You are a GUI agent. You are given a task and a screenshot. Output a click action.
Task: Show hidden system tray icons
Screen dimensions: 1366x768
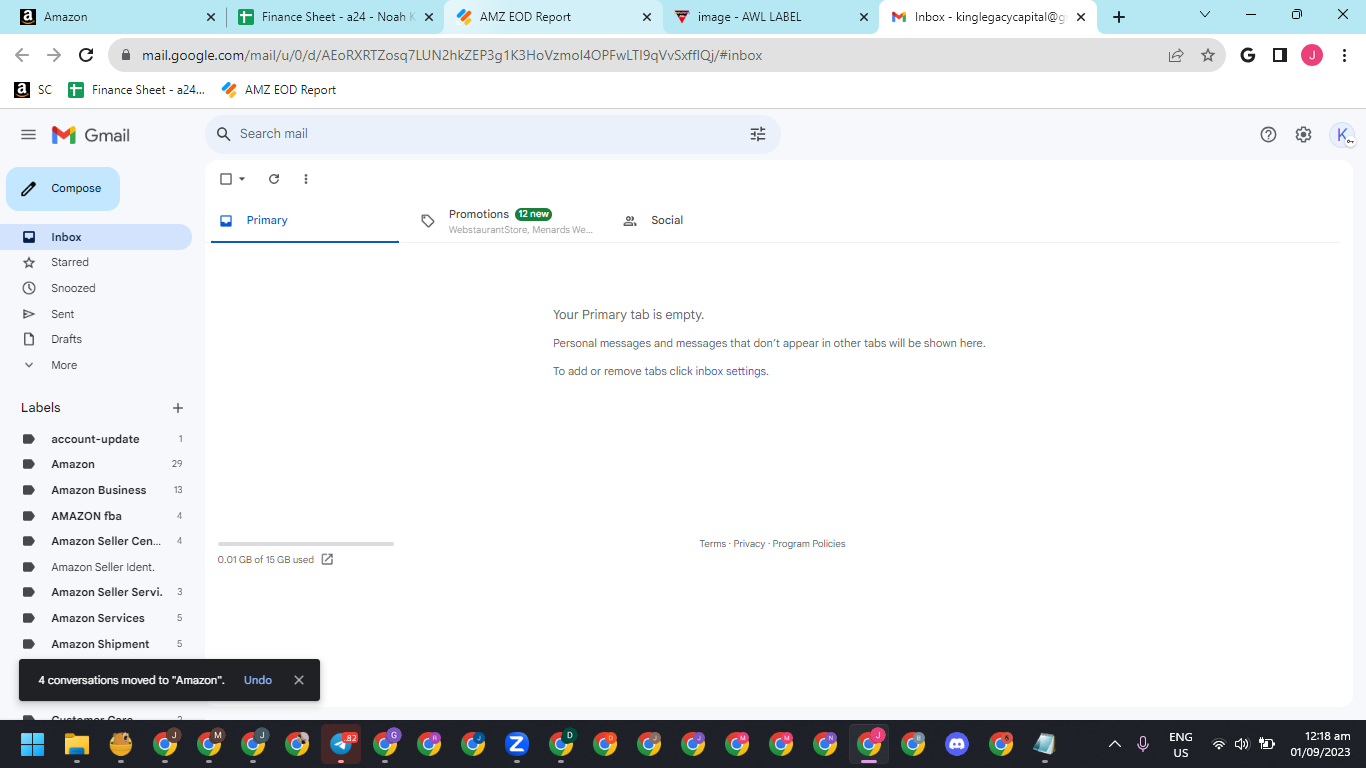(1115, 744)
